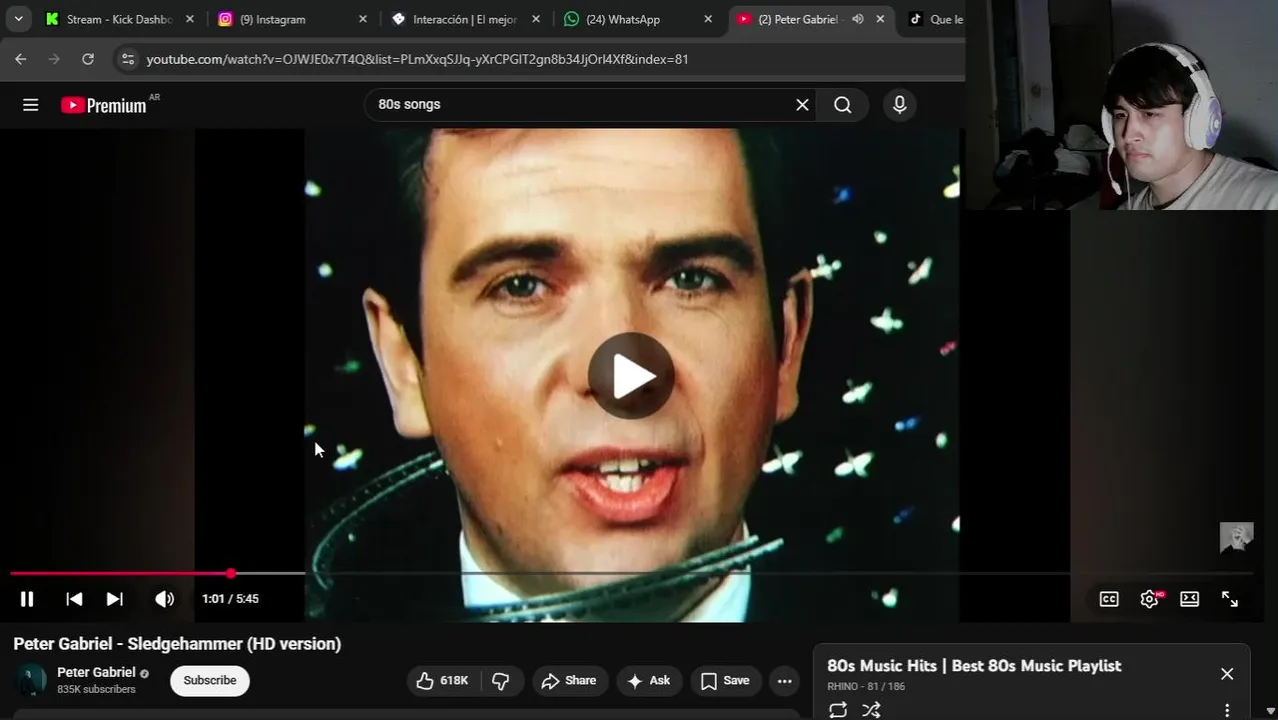The image size is (1278, 720).
Task: Click the page scroll-down arrow
Action: pos(1270,711)
